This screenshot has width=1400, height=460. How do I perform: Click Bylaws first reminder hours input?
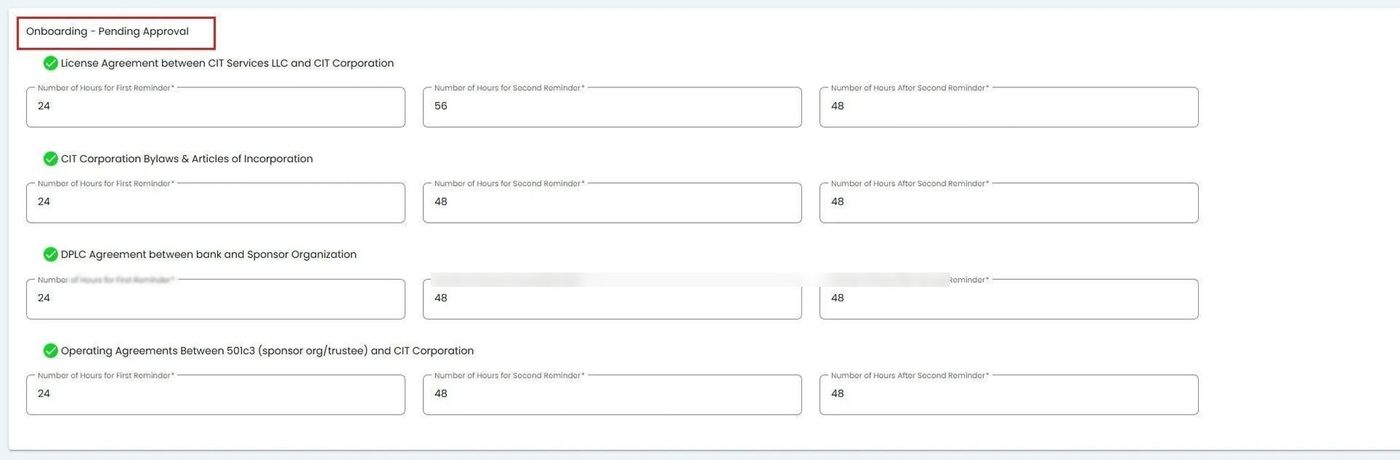pyautogui.click(x=215, y=203)
